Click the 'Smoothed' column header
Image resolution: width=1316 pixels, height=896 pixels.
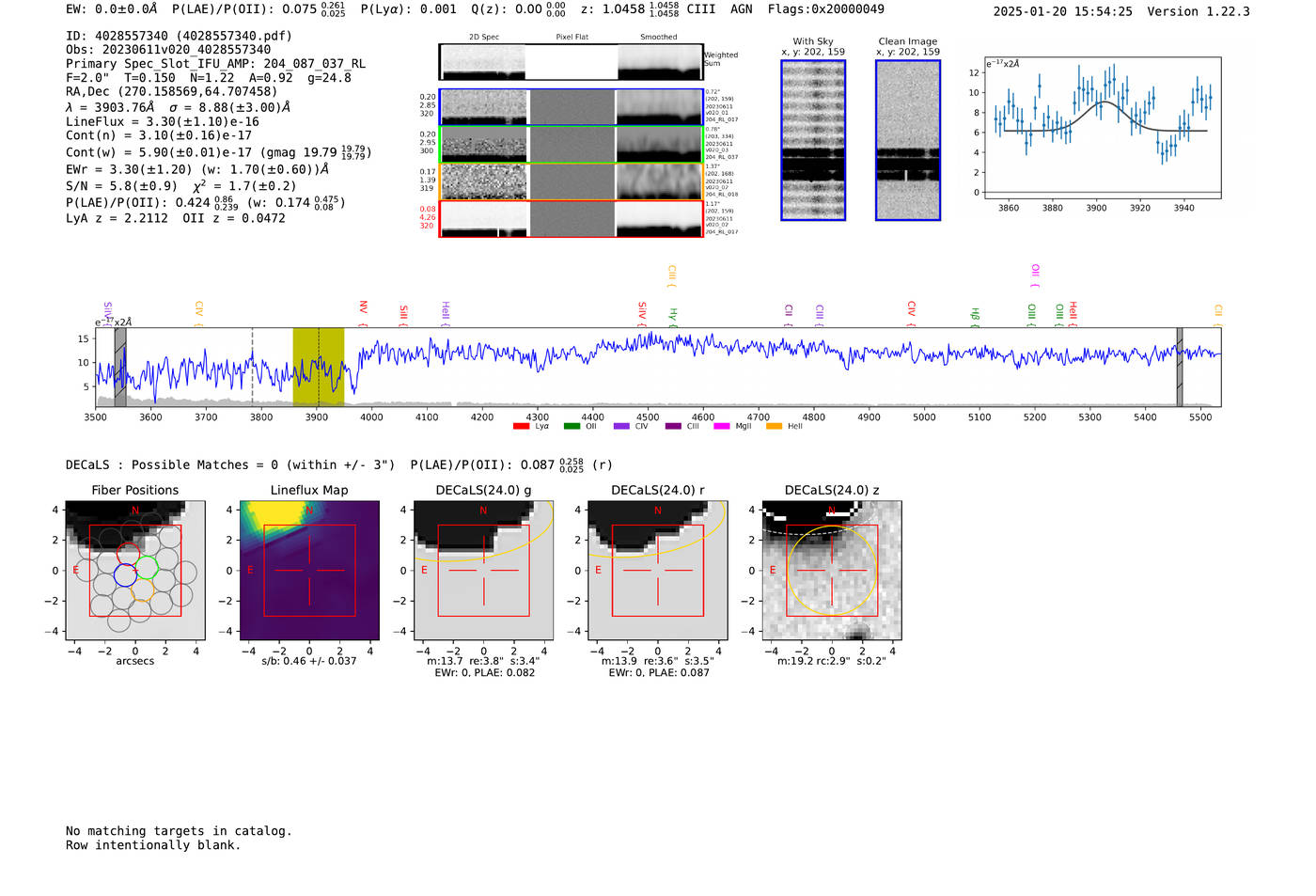tap(659, 38)
